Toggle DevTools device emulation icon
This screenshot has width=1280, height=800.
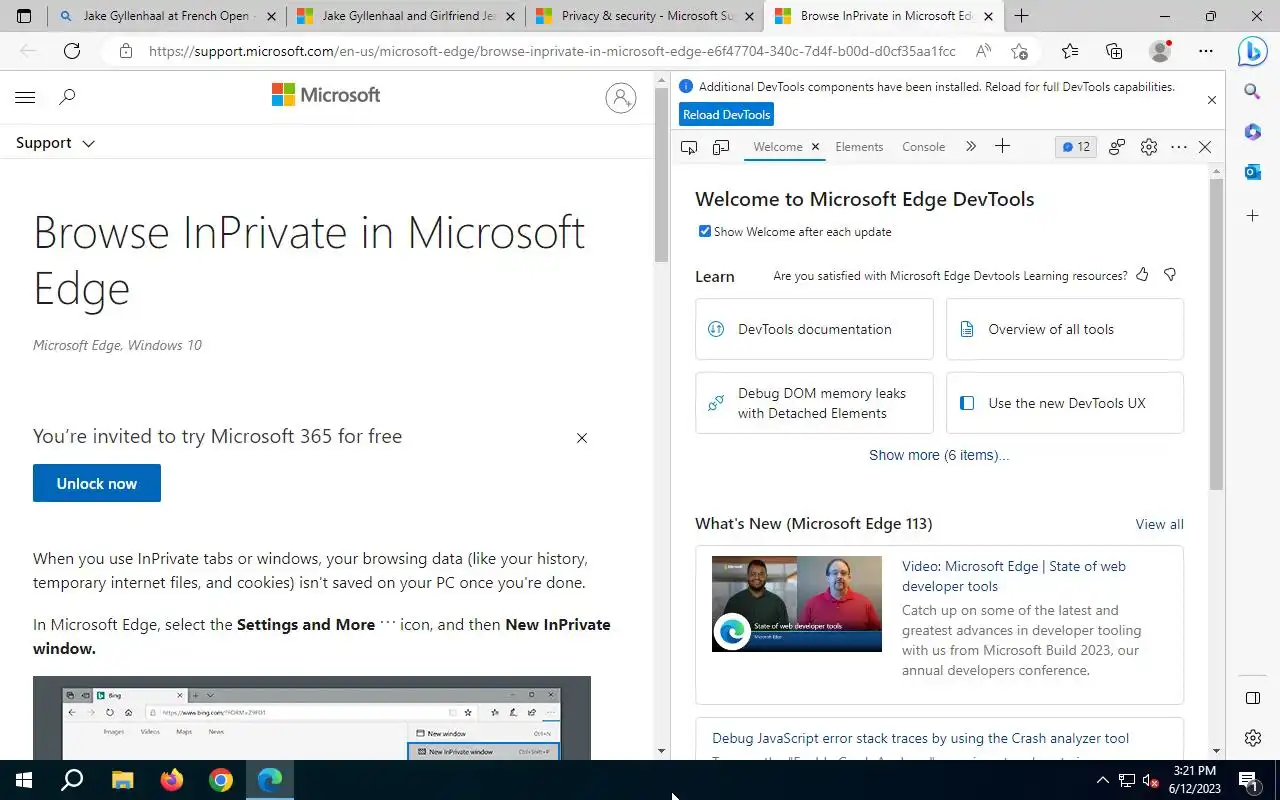(x=721, y=147)
